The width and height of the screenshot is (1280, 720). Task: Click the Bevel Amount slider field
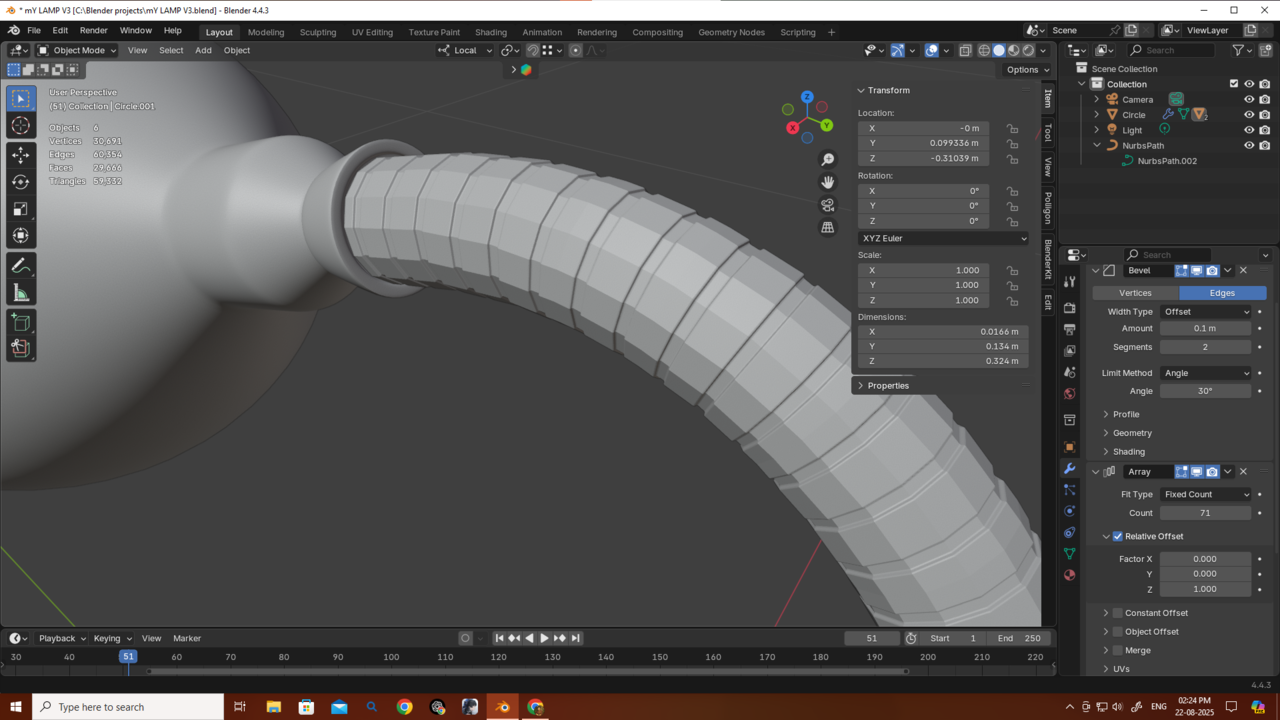point(1205,329)
